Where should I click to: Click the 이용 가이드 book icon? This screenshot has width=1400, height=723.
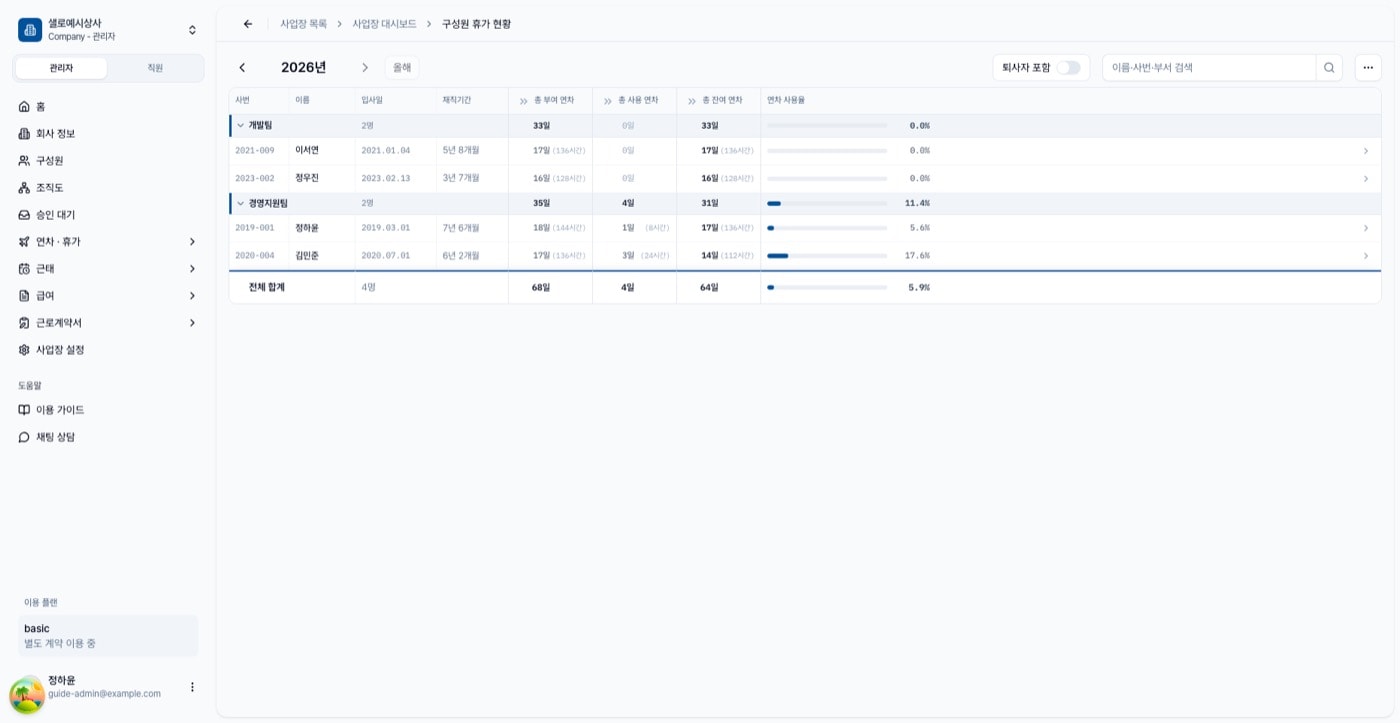pos(25,409)
